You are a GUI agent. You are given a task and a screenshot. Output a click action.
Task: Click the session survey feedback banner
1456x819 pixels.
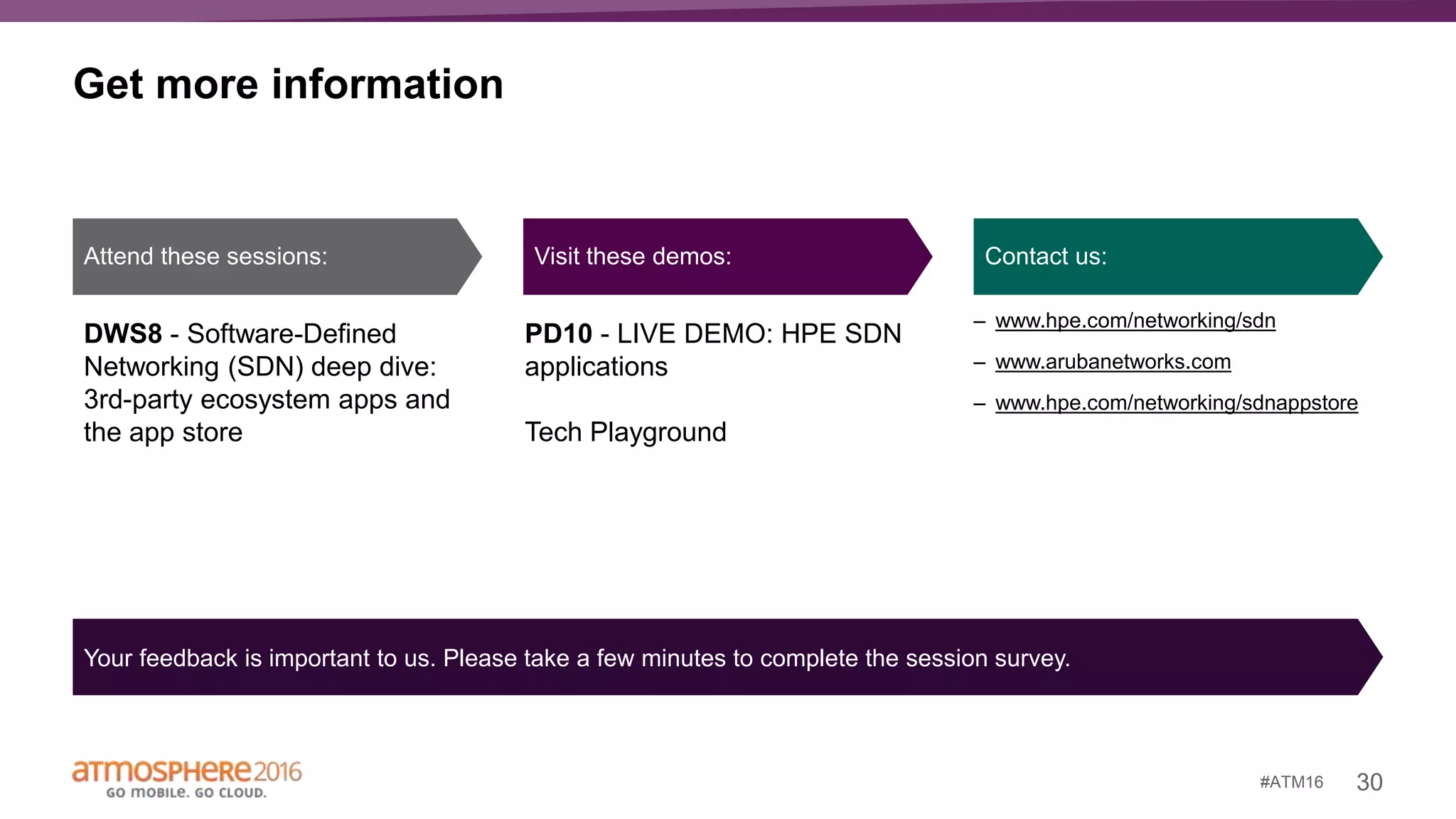point(718,658)
